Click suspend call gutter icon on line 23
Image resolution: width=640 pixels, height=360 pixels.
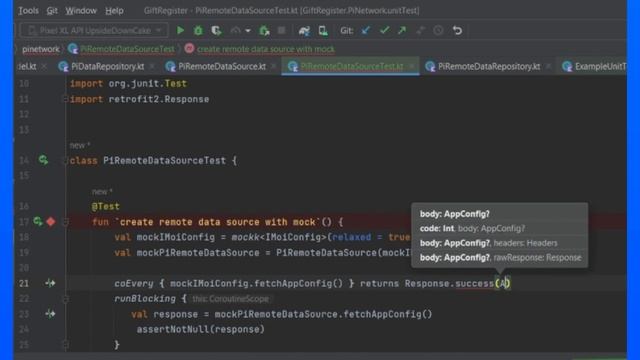coord(50,314)
